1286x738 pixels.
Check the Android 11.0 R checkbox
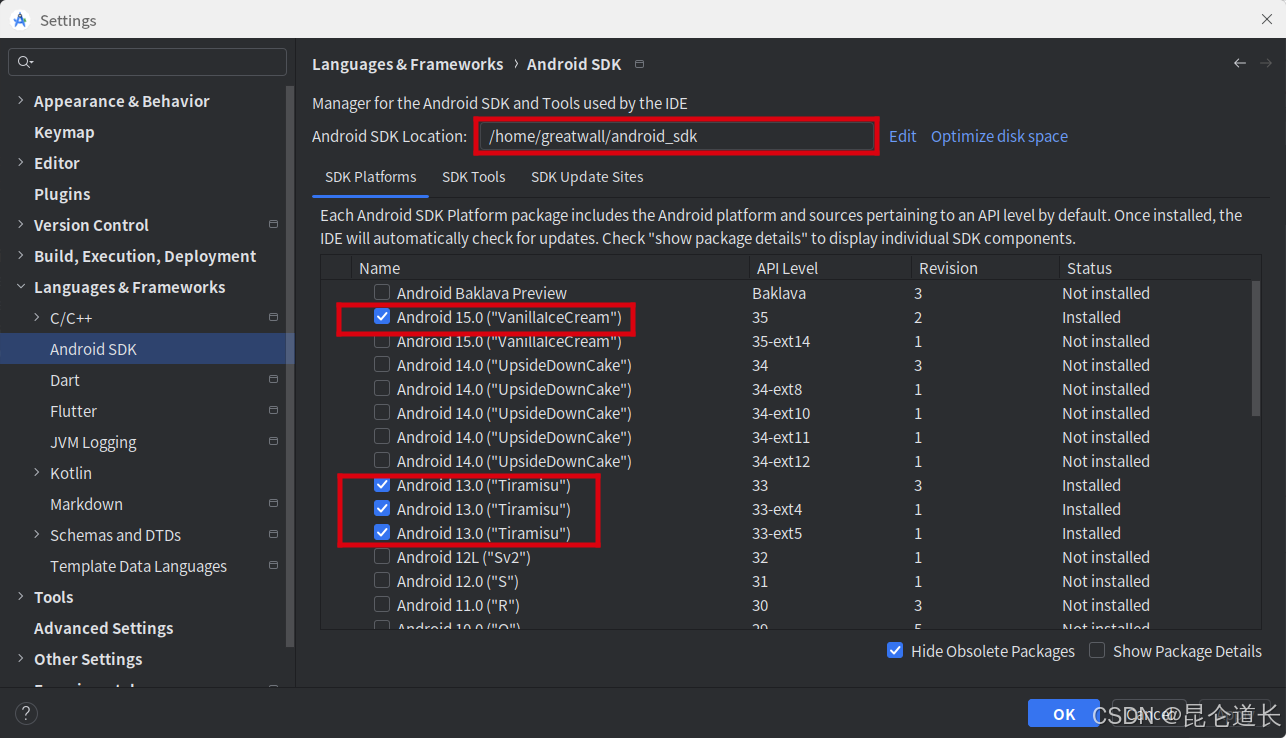tap(382, 605)
